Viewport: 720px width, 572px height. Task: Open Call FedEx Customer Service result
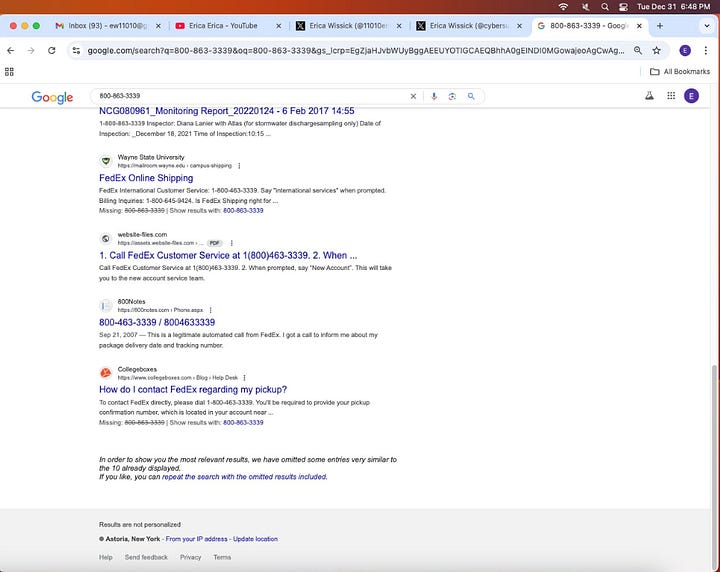[228, 256]
